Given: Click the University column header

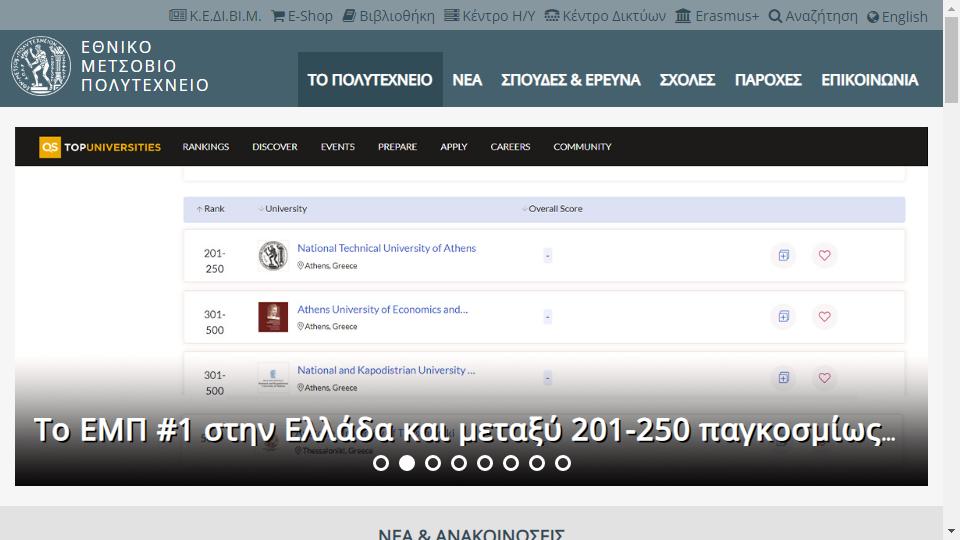Looking at the screenshot, I should [283, 209].
